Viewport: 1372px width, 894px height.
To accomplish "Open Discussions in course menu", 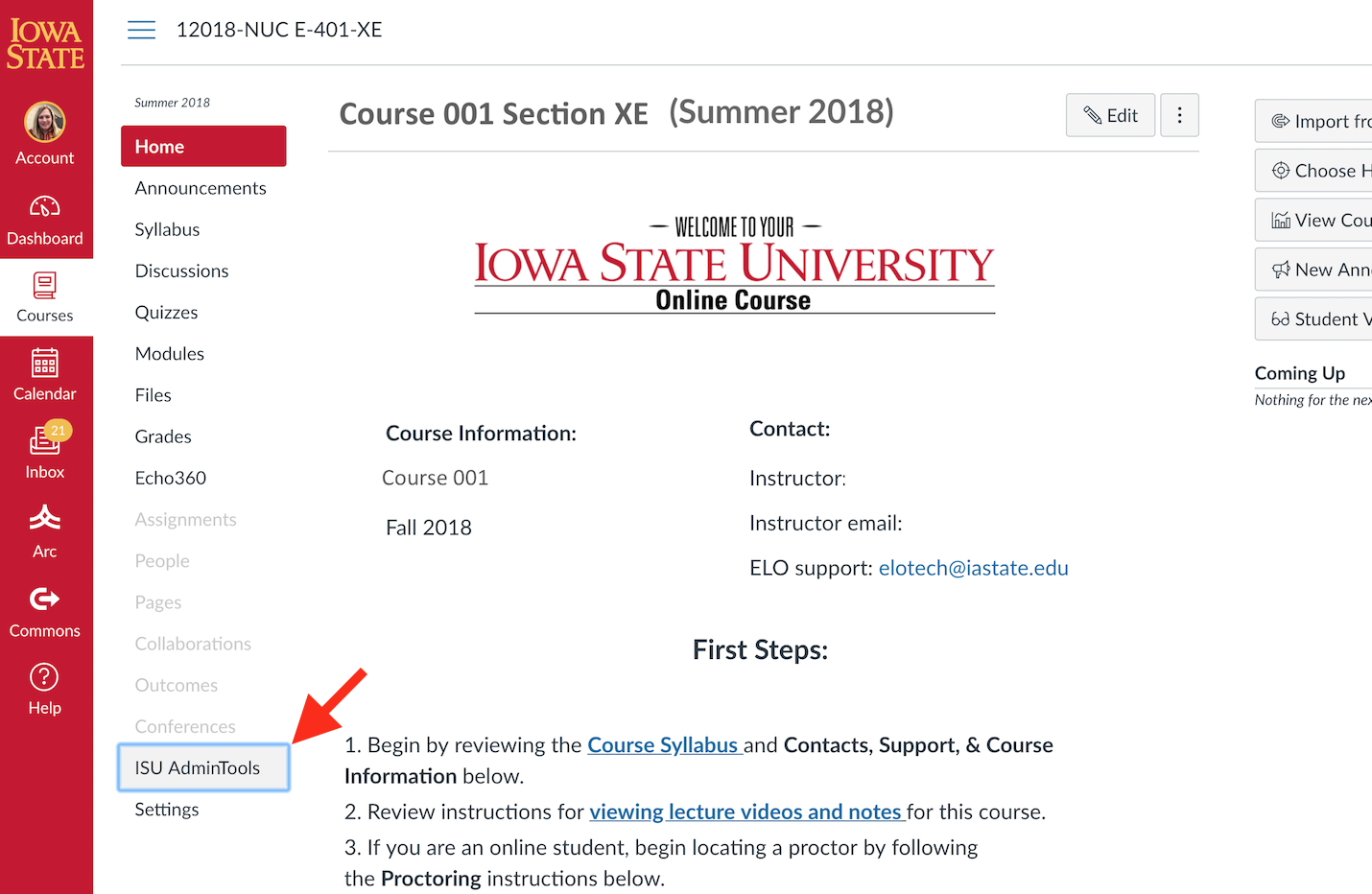I will (x=181, y=271).
